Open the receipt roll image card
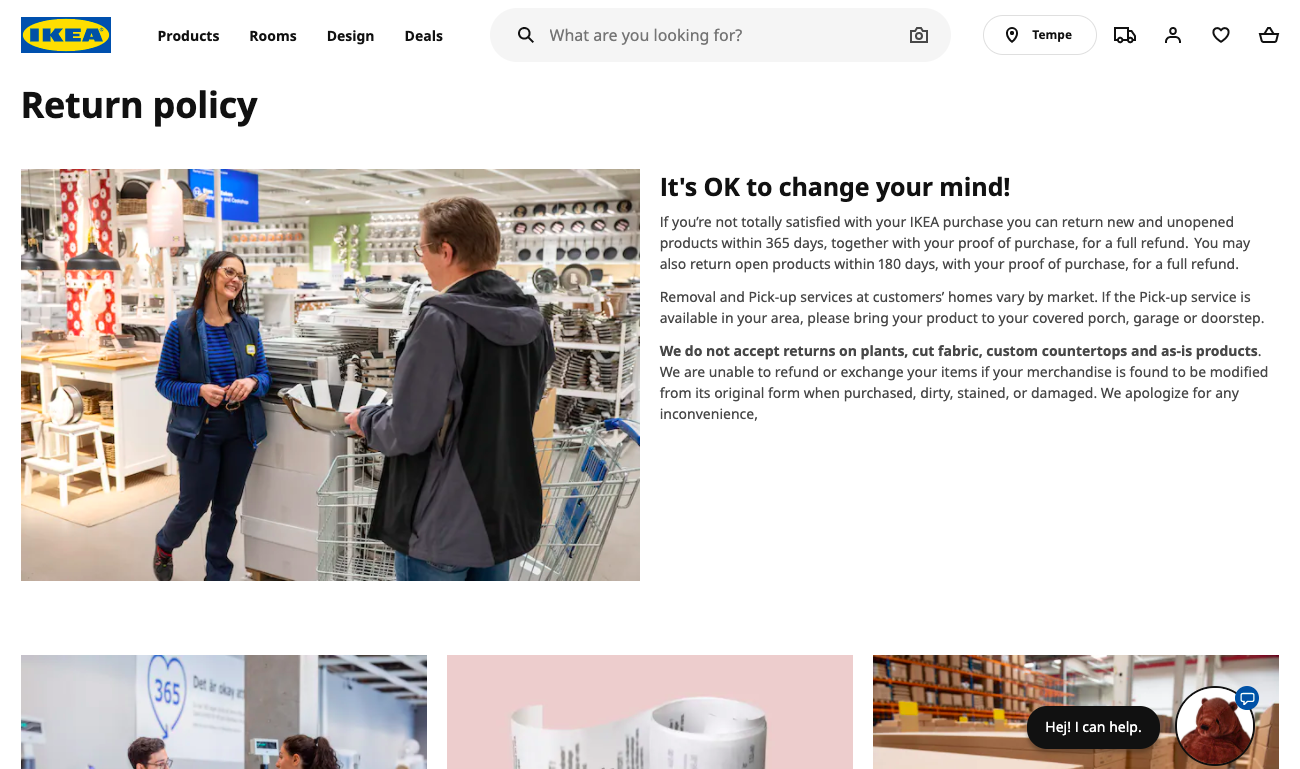 tap(650, 712)
